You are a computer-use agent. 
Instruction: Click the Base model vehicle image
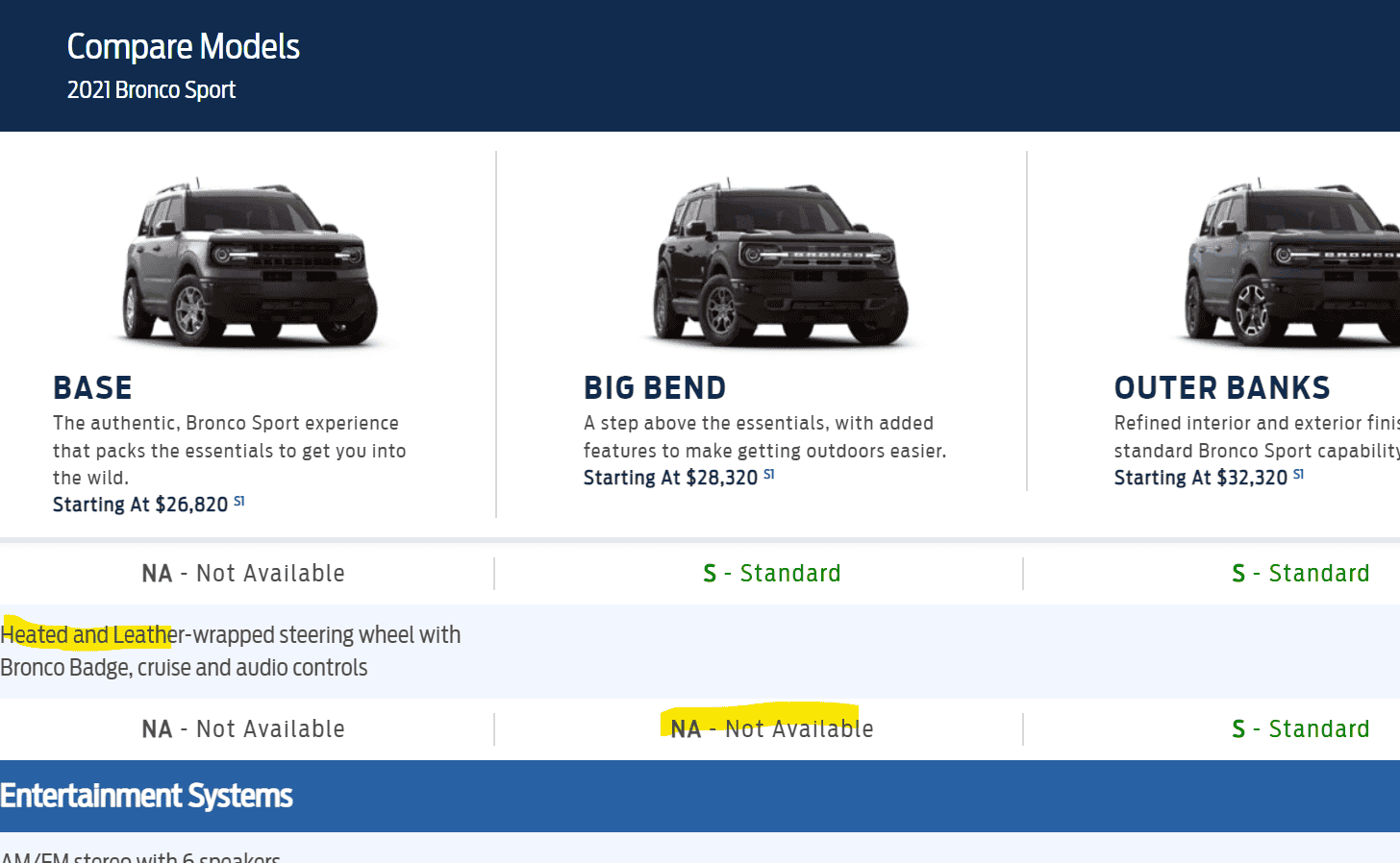coord(252,261)
